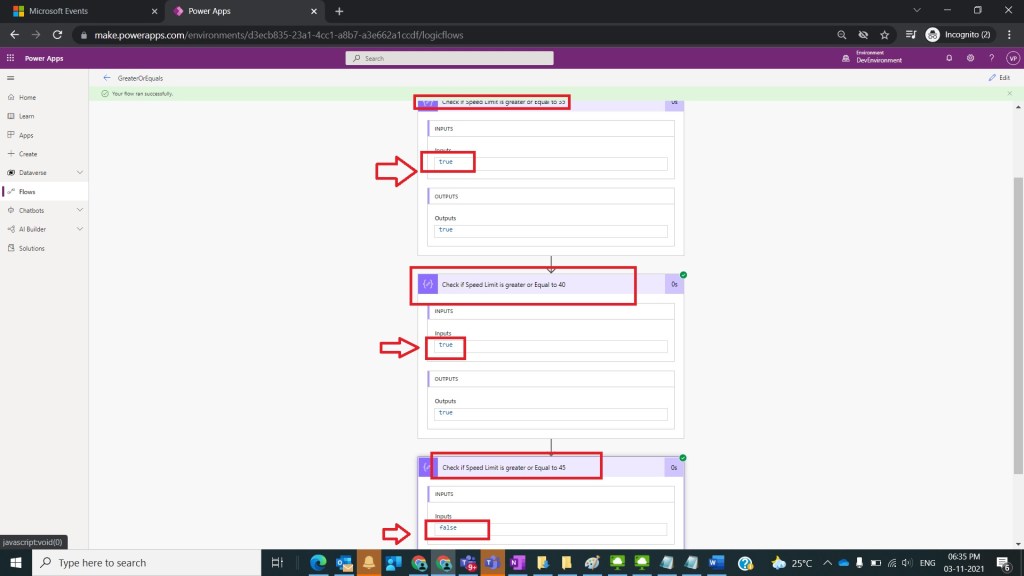Dismiss the flow ran successfully banner
1024x576 pixels.
point(1008,93)
